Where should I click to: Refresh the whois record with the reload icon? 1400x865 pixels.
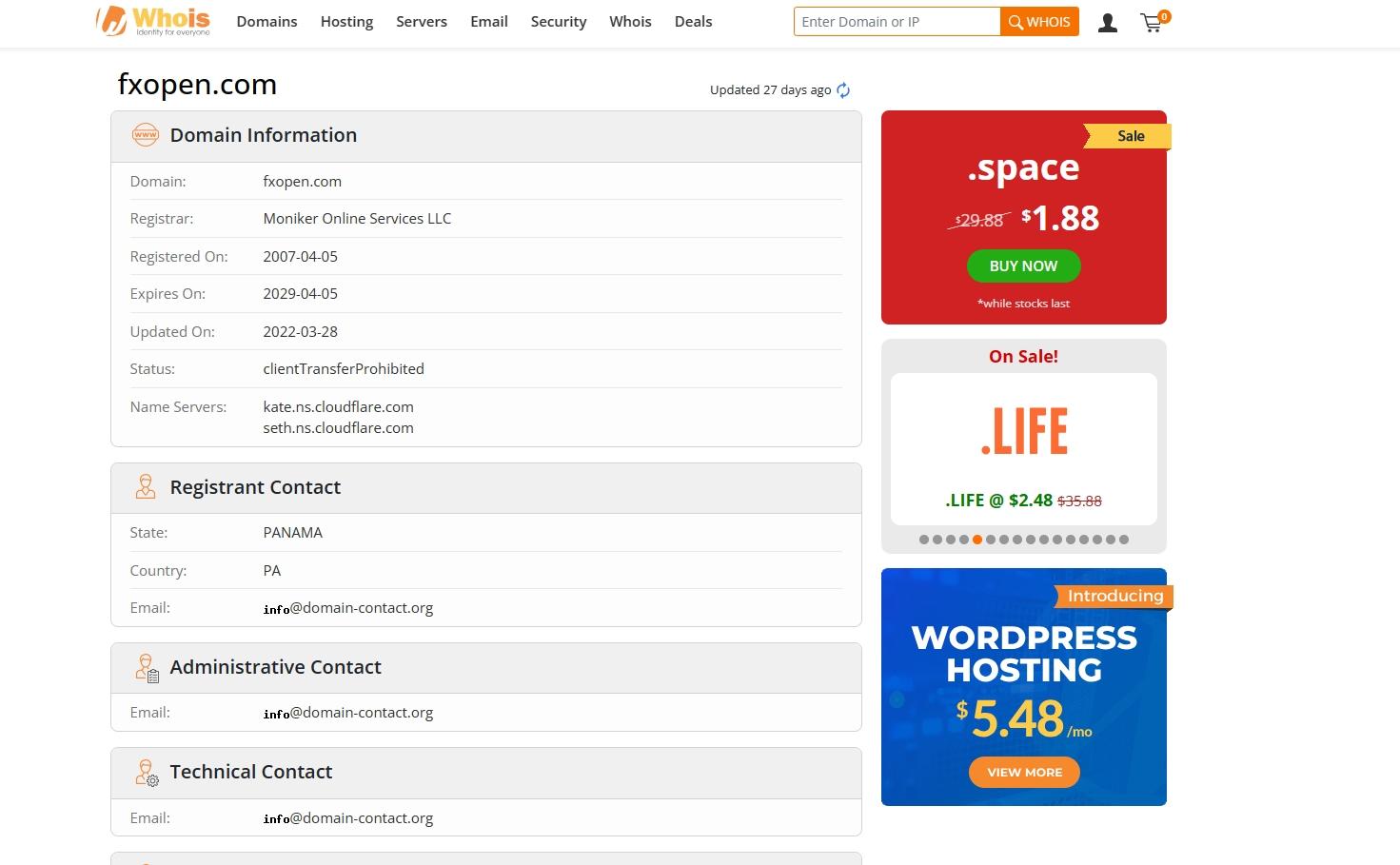tap(843, 90)
